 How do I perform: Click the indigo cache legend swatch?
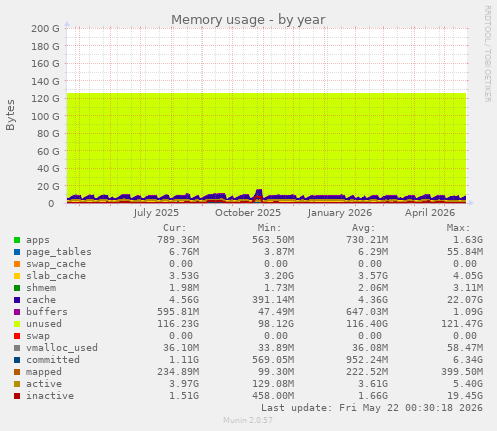17,300
